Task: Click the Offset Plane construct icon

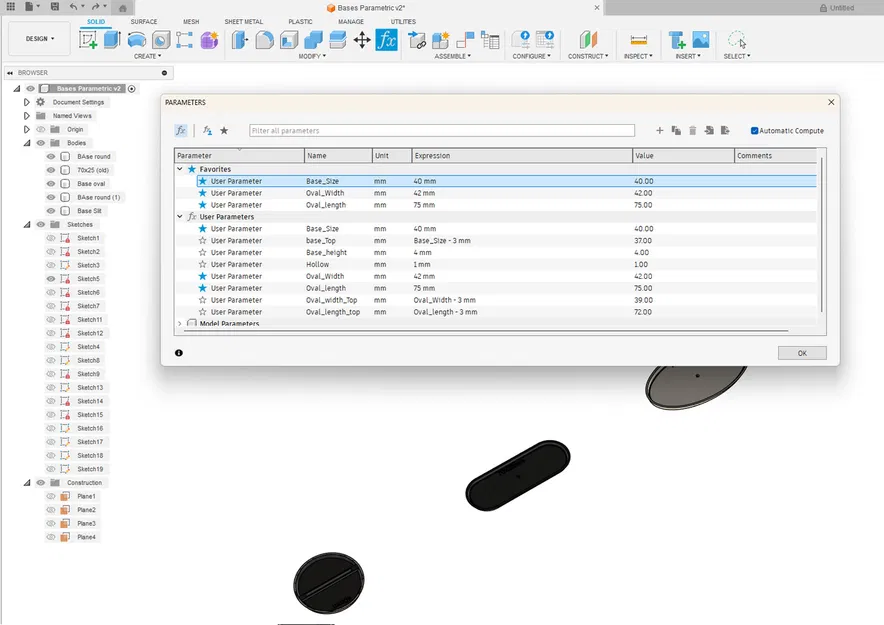Action: click(588, 40)
